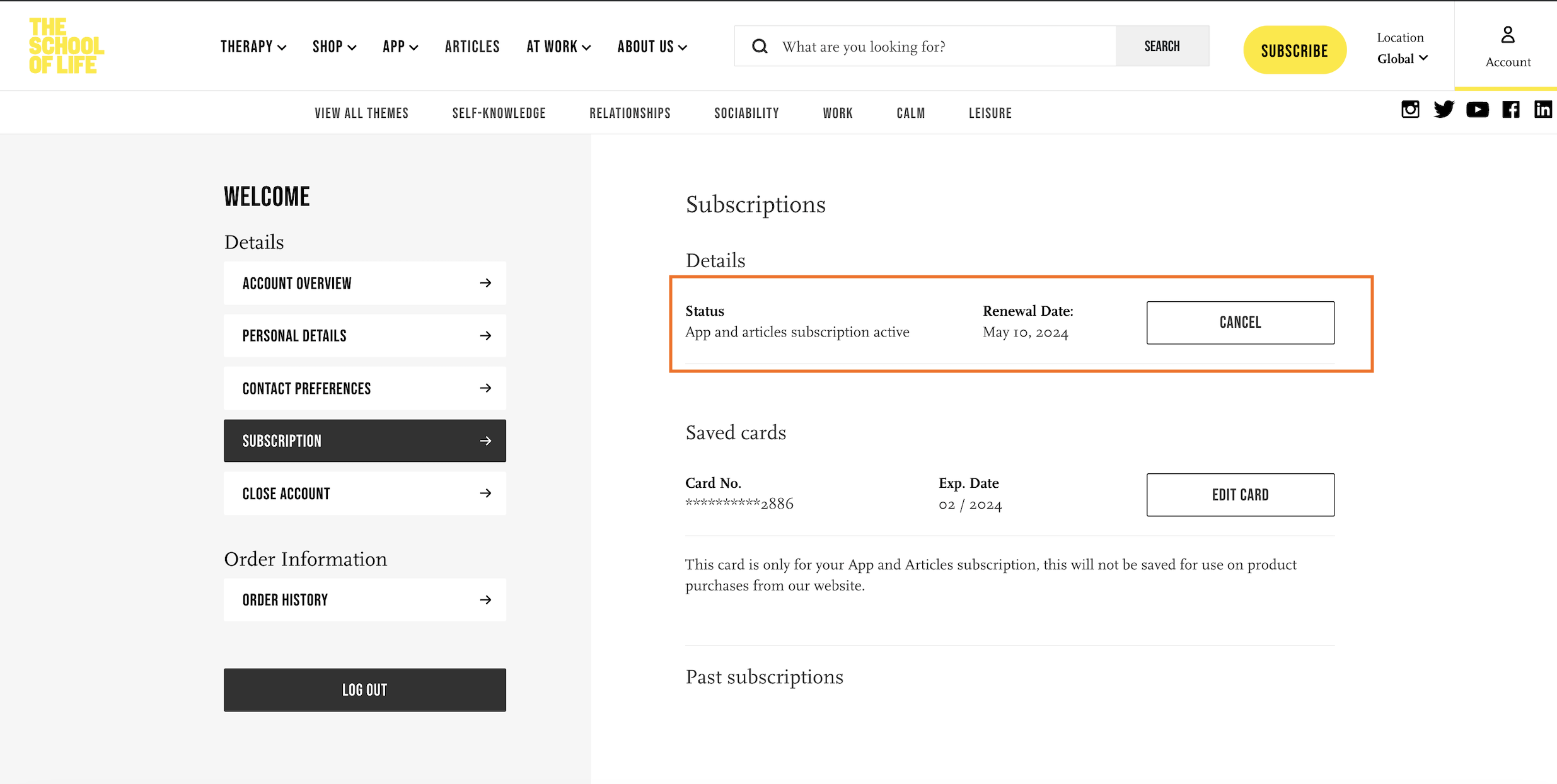This screenshot has height=784, width=1557.
Task: Click the YouTube icon
Action: tap(1477, 110)
